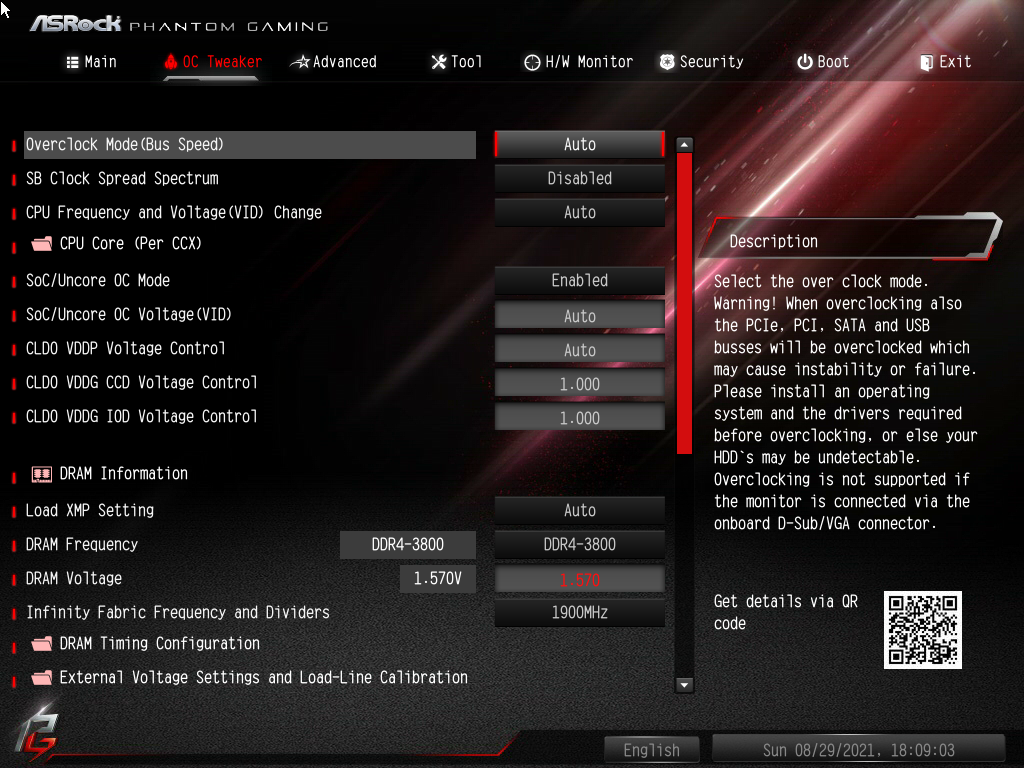Select SB Clock Spread Spectrum label
1024x768 pixels.
pyautogui.click(x=122, y=178)
